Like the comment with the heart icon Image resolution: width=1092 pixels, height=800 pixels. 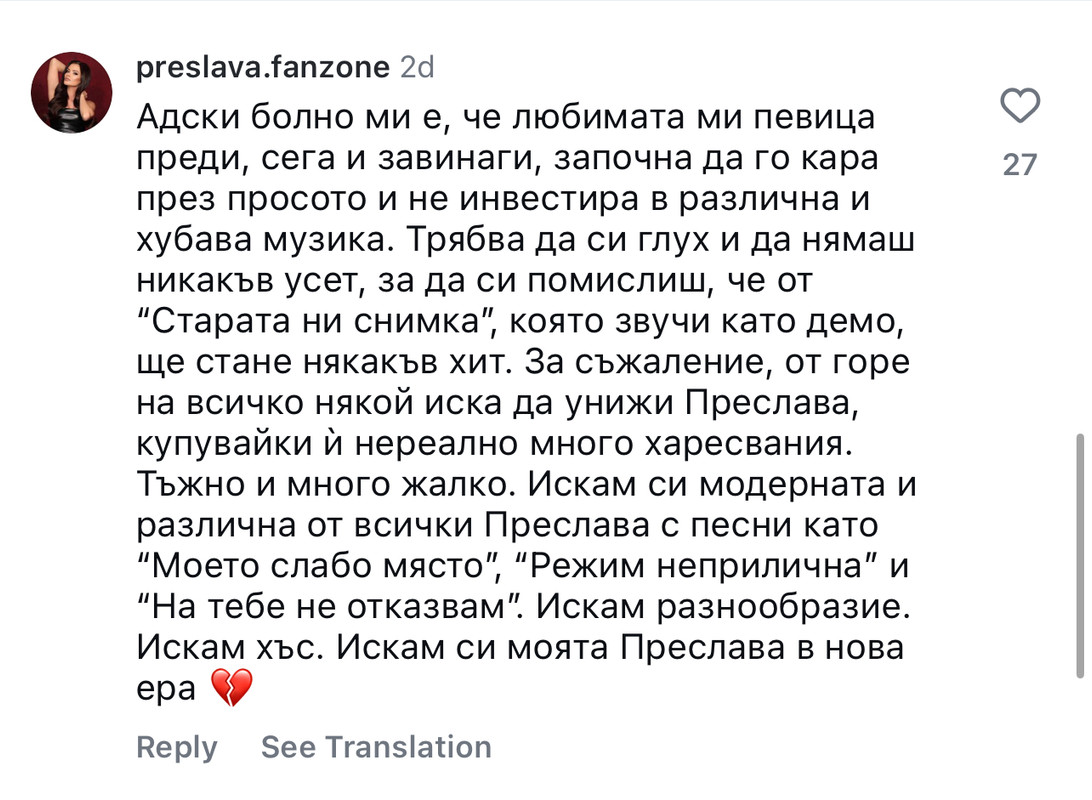[x=1020, y=106]
